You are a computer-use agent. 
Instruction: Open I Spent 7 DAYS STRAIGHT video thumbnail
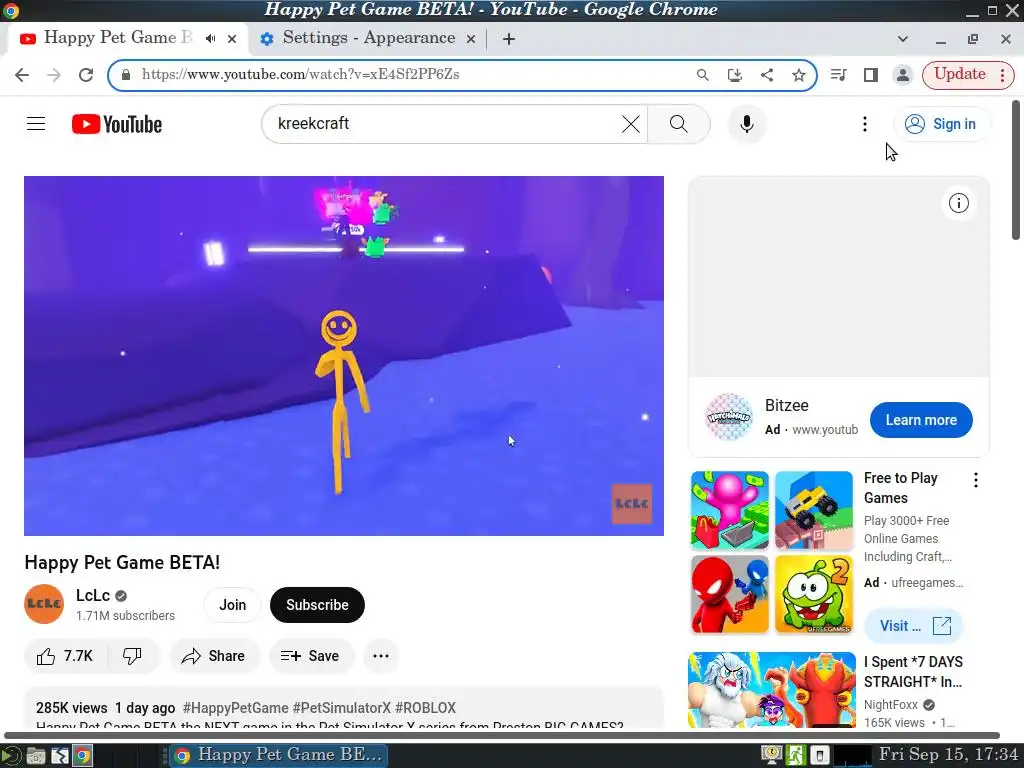(x=772, y=690)
